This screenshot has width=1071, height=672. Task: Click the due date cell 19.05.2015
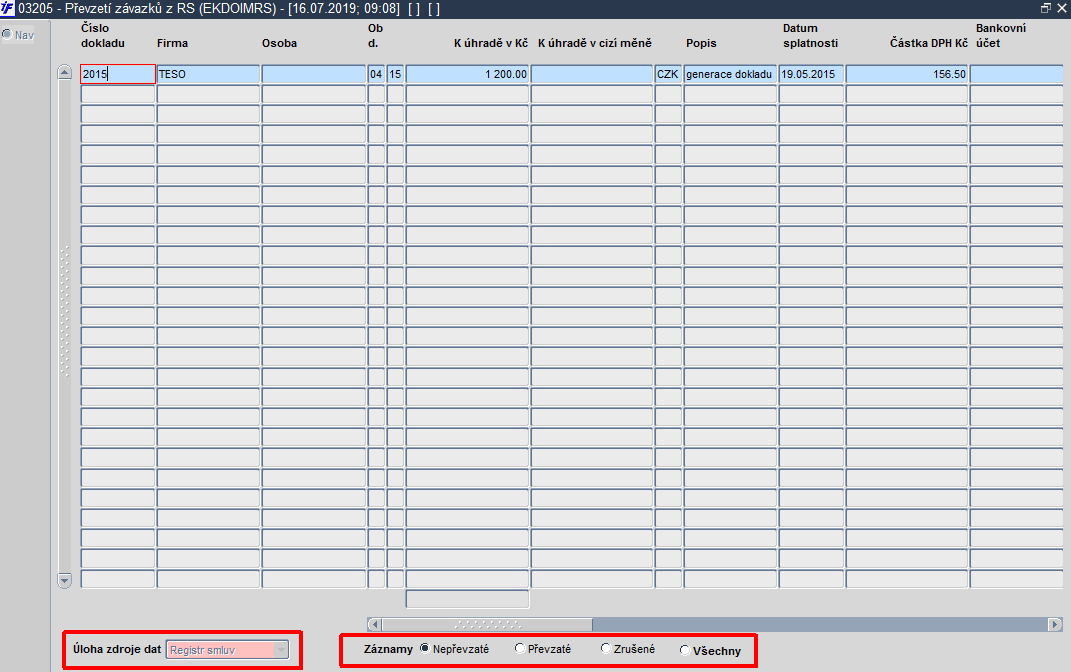pyautogui.click(x=811, y=74)
